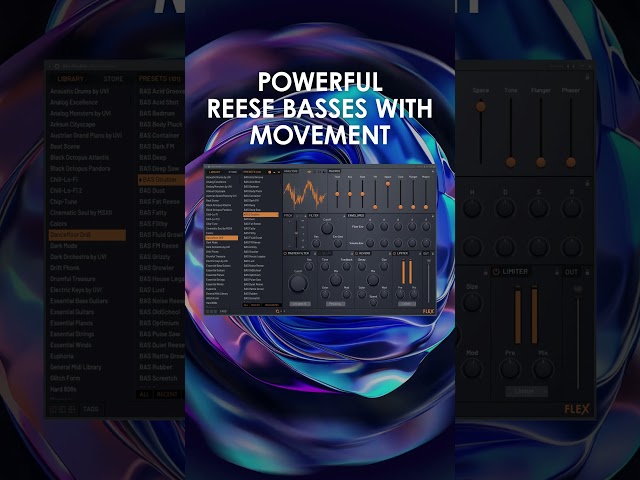The image size is (640, 480).
Task: Click Tone macro slider handle in background FLEX
Action: 511,162
